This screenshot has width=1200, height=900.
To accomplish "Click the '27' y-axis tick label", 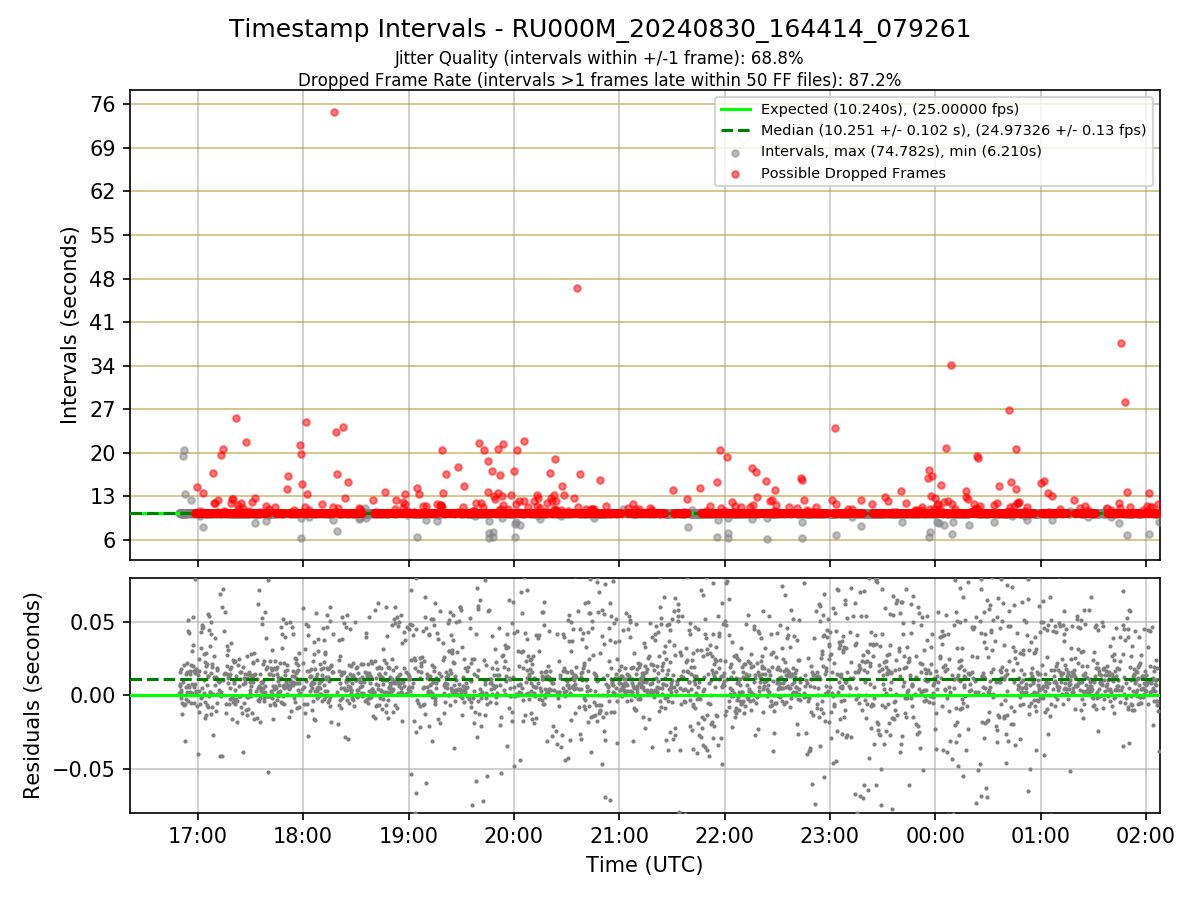I will coord(104,409).
